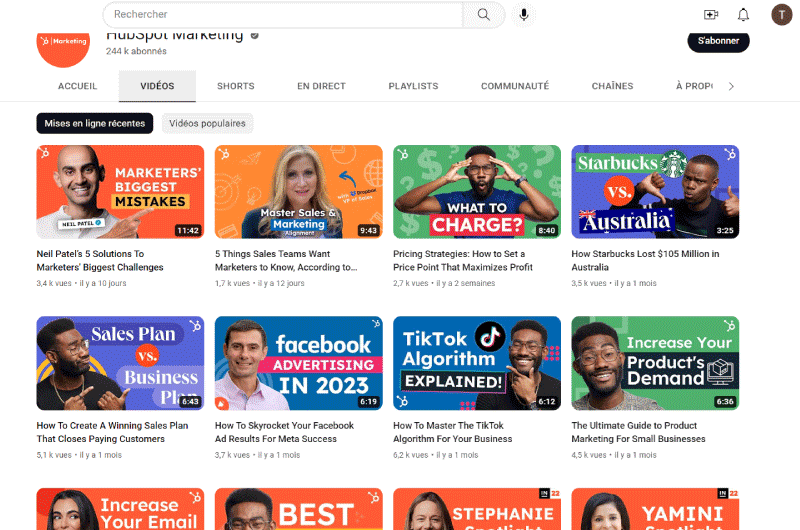Viewport: 800px width, 530px height.
Task: Open How To Master The TikTok title
Action: coord(453,432)
